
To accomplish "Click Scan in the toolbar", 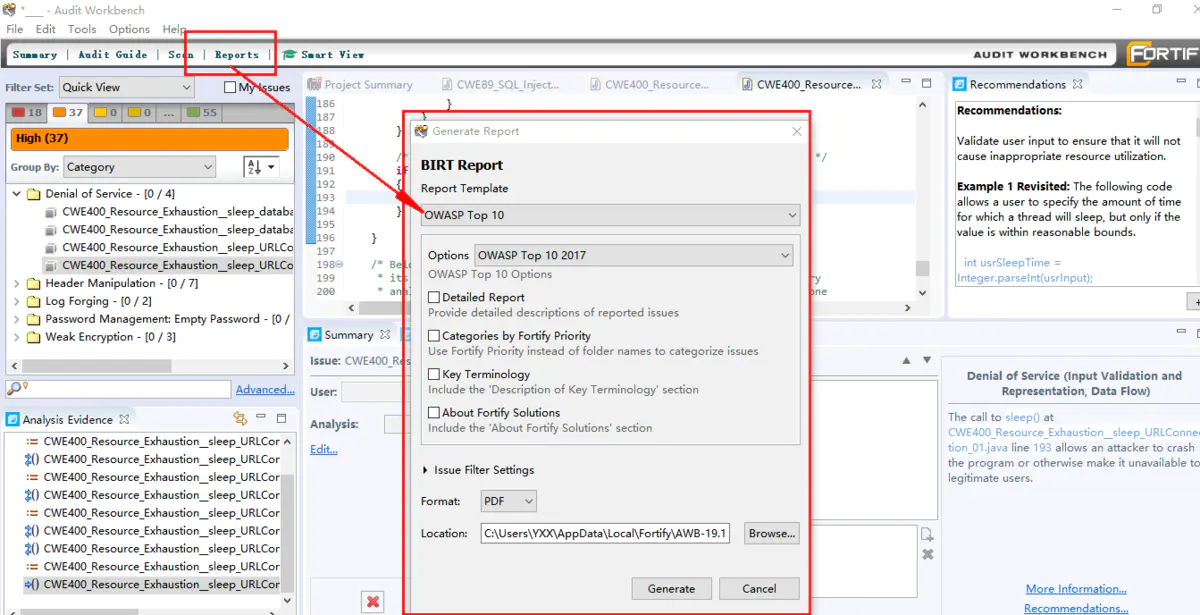I will tap(181, 55).
